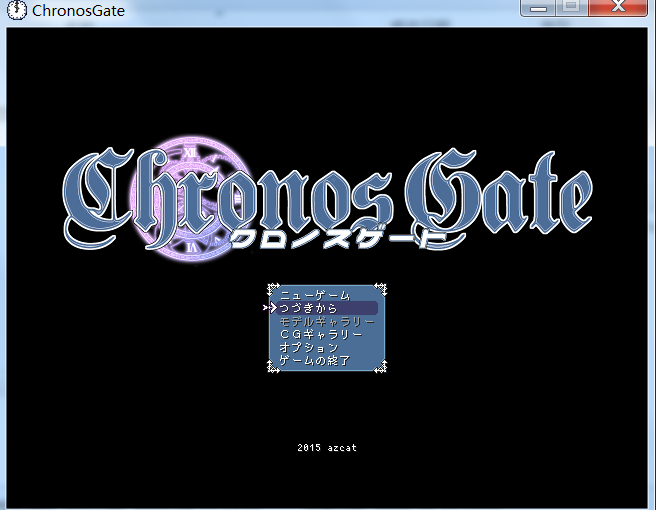Viewport: 656px width, 510px height.
Task: Click the 2015 azcat copyright text
Action: pos(327,448)
